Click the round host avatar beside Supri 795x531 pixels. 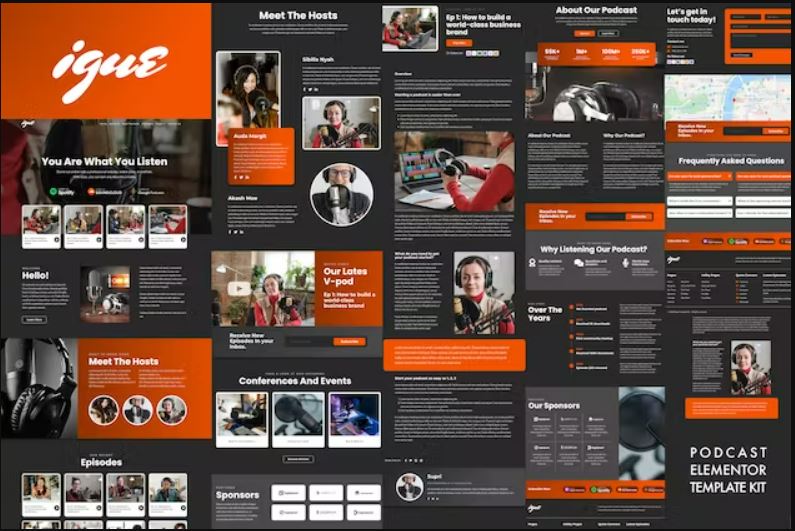pyautogui.click(x=409, y=486)
